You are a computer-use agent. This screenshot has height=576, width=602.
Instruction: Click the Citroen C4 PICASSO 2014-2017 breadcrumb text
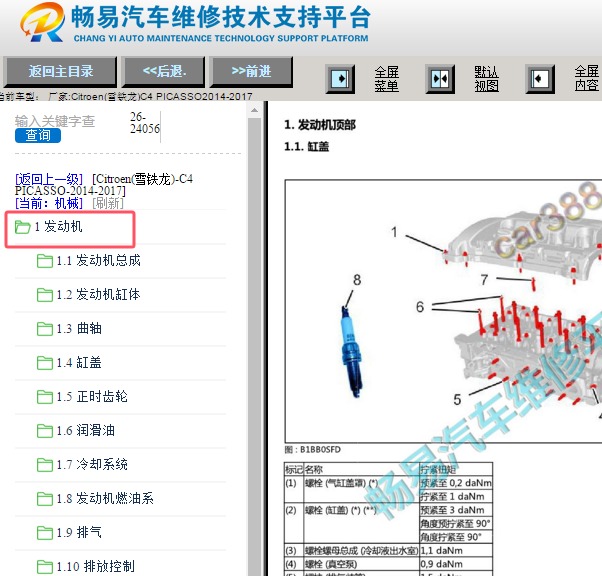pyautogui.click(x=104, y=185)
